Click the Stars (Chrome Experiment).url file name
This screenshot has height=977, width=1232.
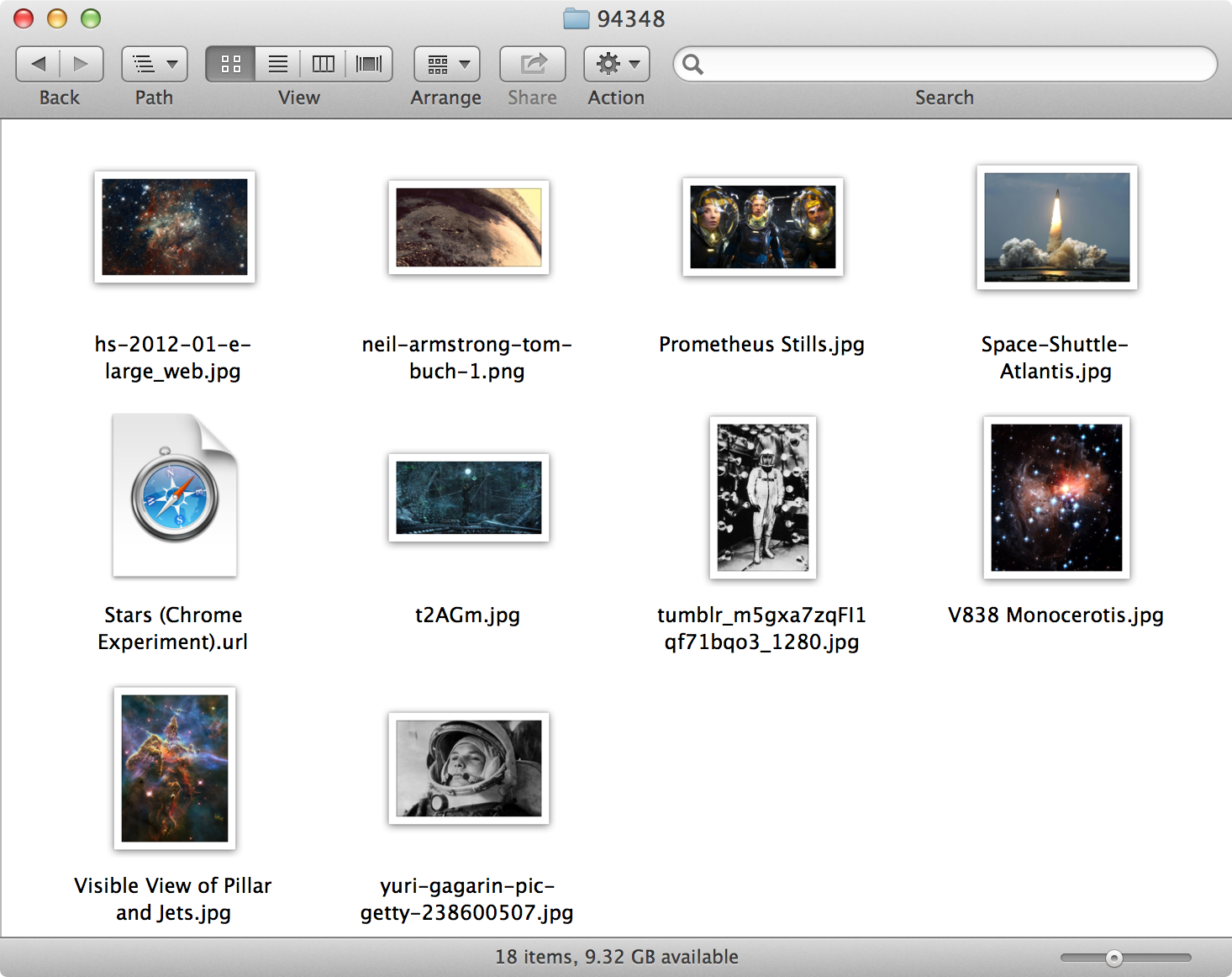173,628
